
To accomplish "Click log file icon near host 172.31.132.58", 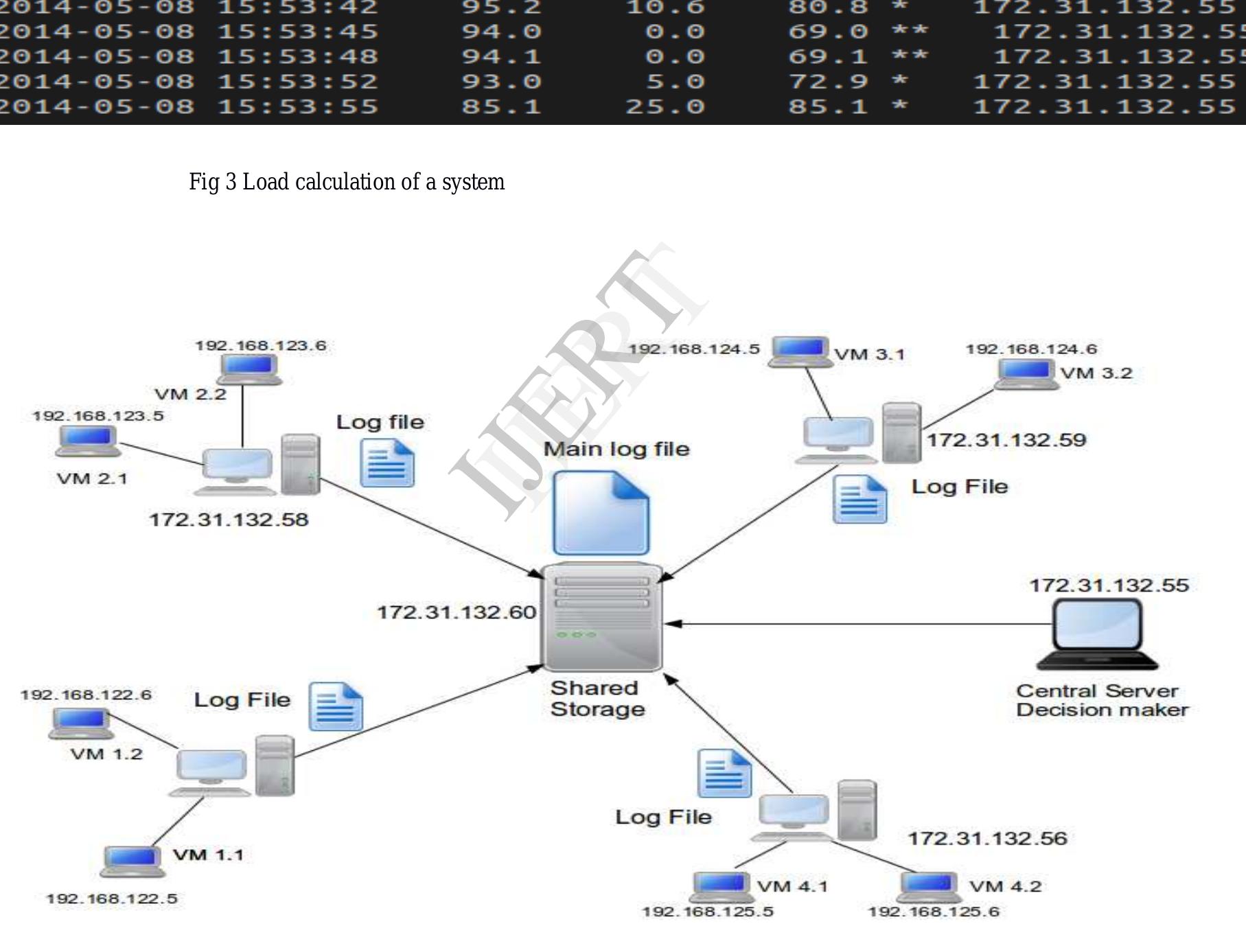I will click(388, 463).
